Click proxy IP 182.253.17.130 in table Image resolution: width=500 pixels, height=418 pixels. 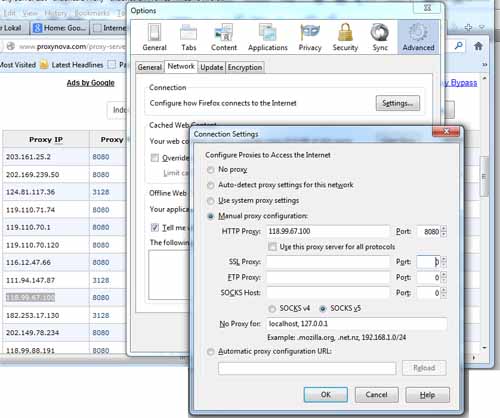pyautogui.click(x=32, y=315)
